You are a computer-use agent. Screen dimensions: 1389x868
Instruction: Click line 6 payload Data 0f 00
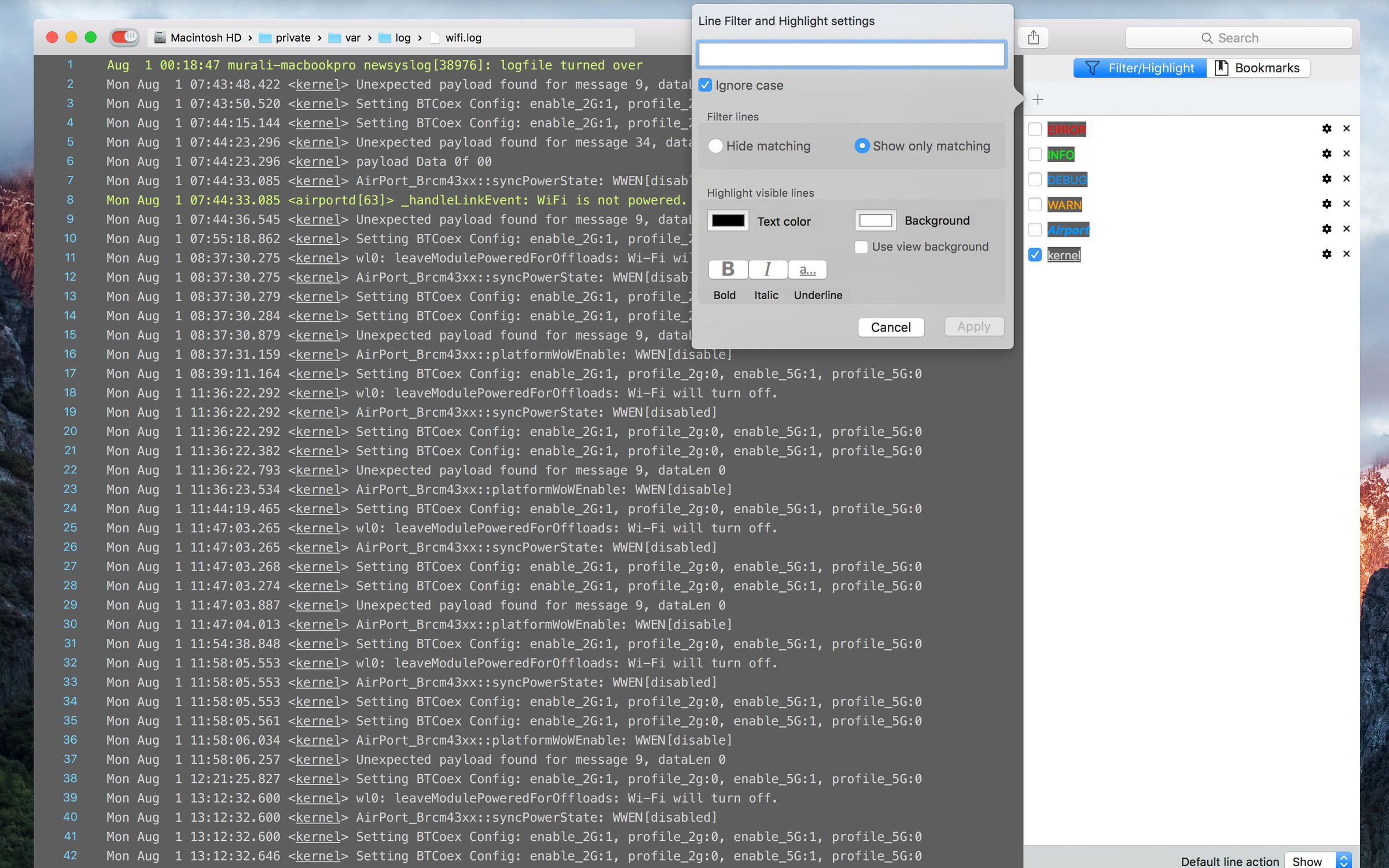pyautogui.click(x=299, y=161)
